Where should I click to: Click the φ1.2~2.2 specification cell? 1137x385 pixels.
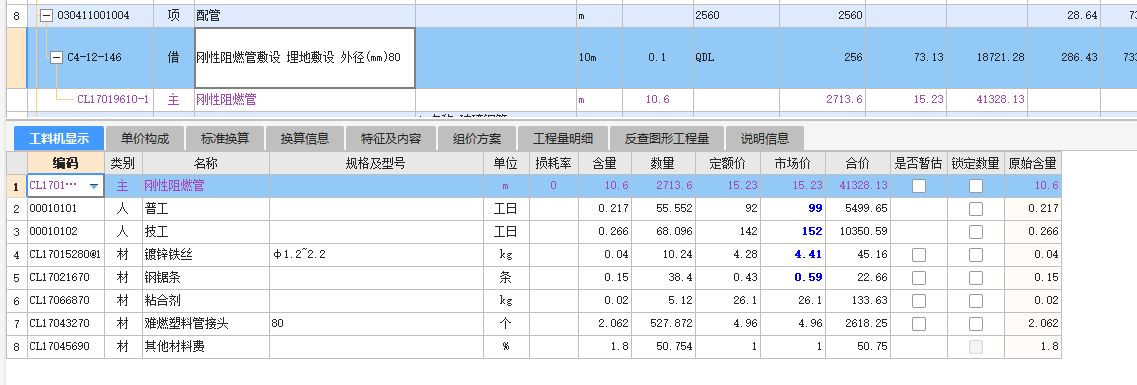pyautogui.click(x=376, y=254)
